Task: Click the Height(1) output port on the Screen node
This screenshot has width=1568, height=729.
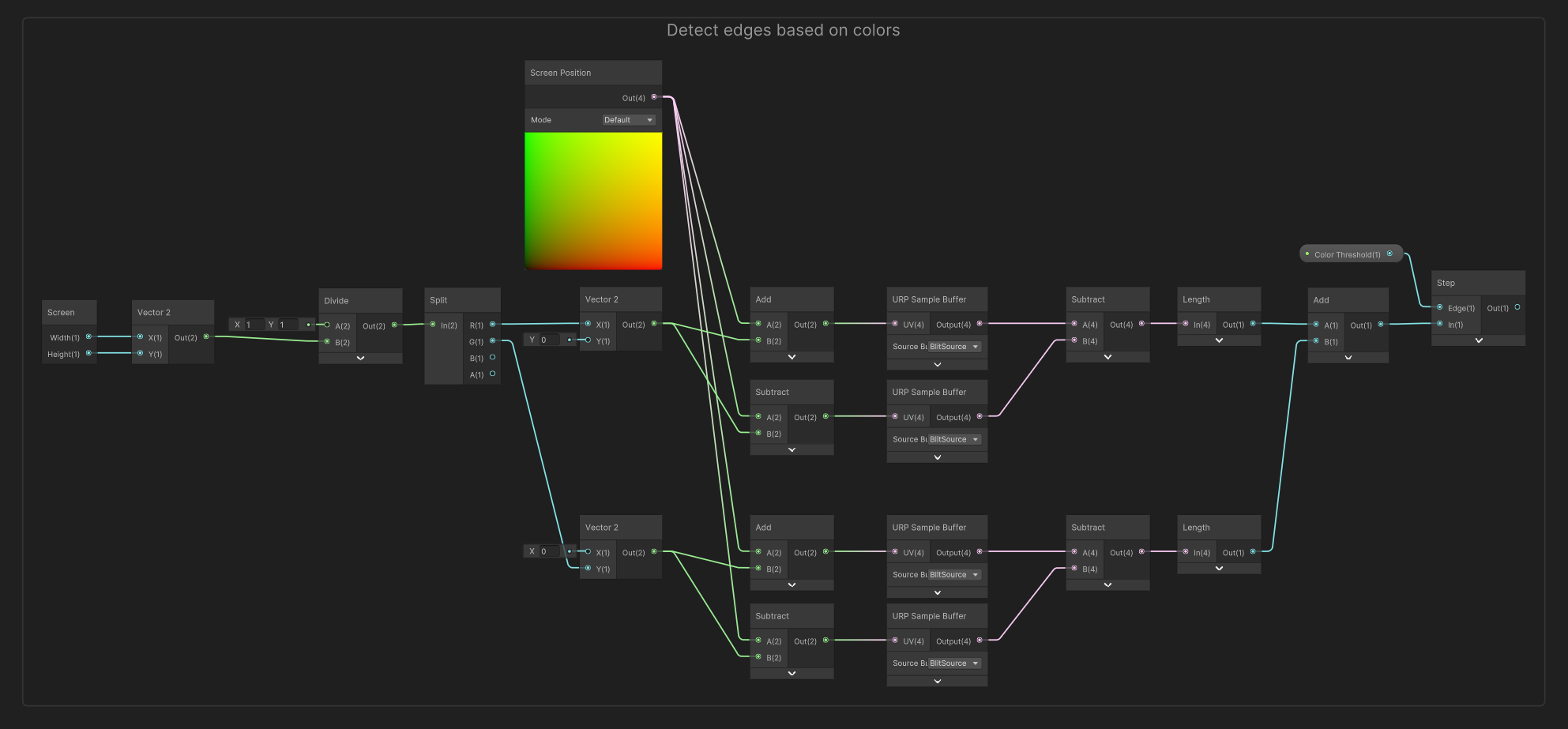Action: click(x=88, y=353)
